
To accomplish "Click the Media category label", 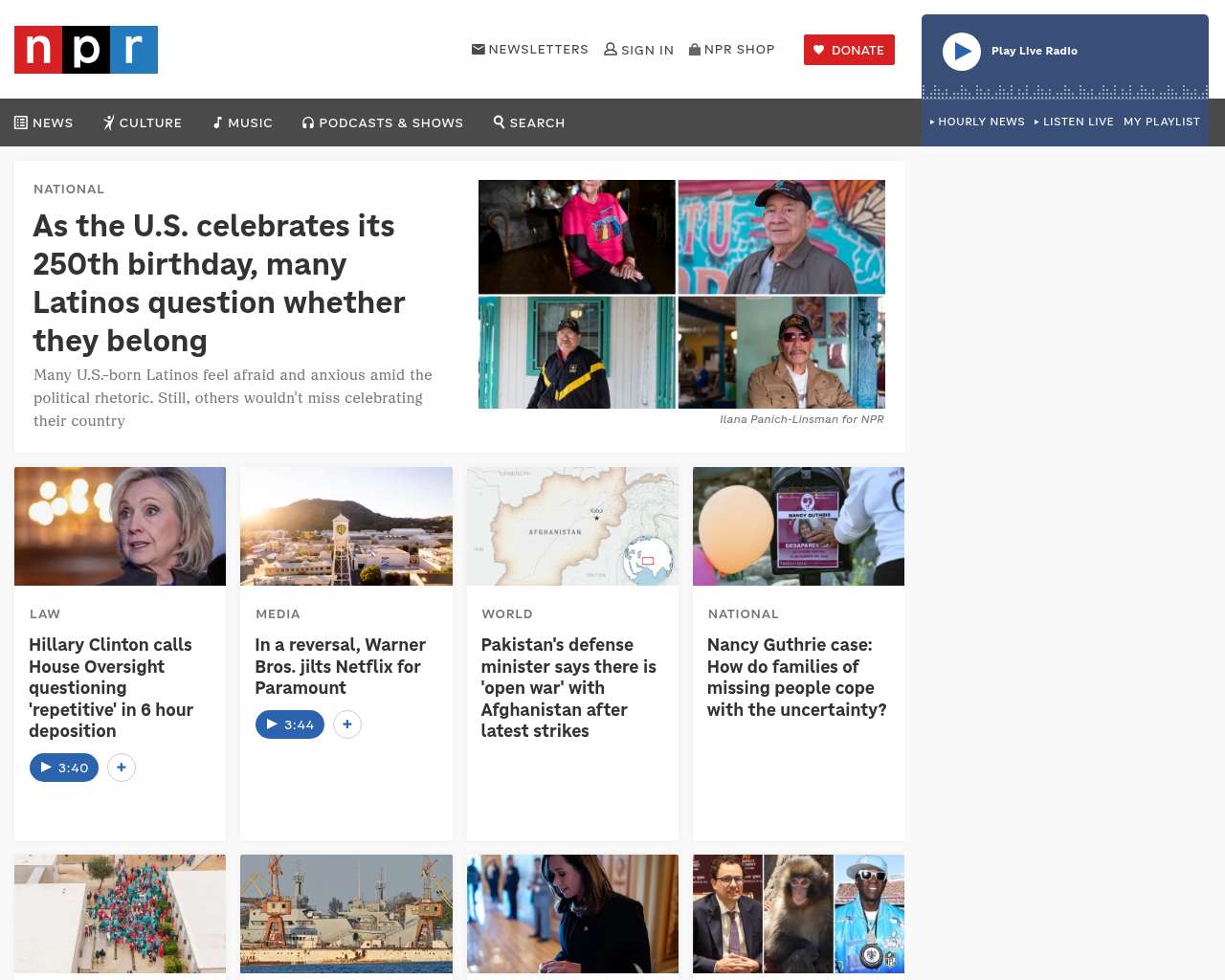I will [278, 613].
